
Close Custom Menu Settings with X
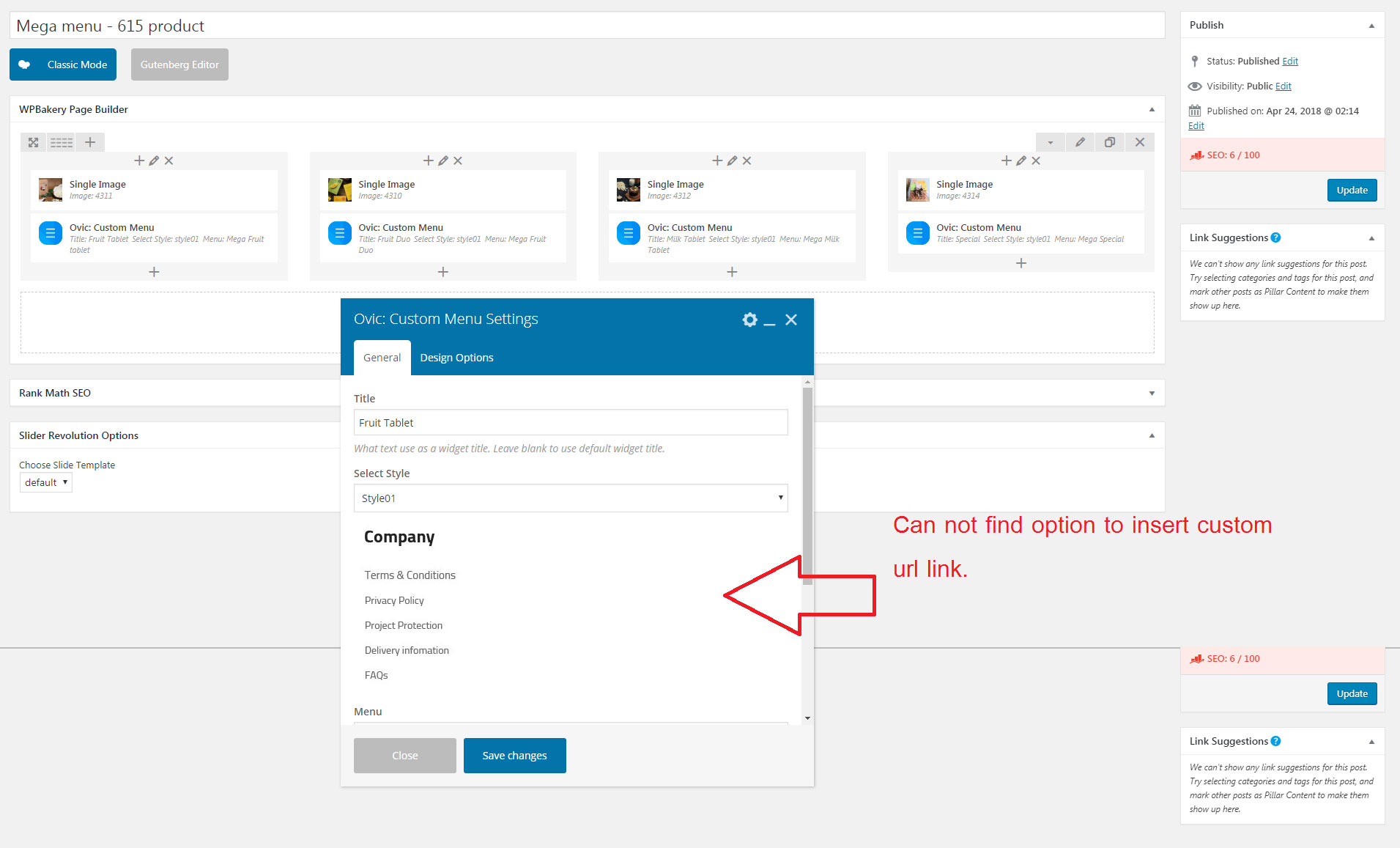791,320
